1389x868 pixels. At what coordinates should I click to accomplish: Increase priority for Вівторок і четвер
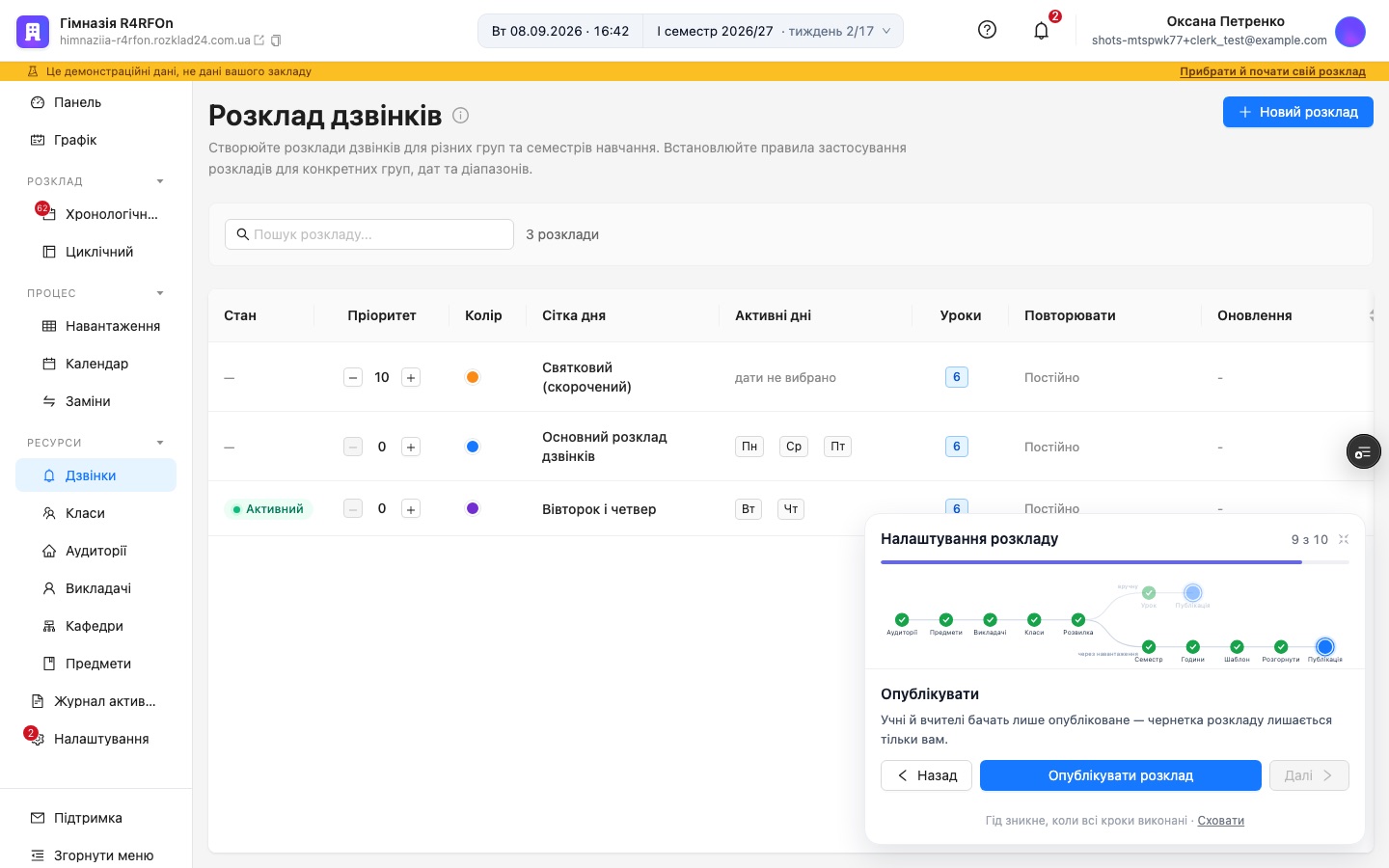[411, 509]
